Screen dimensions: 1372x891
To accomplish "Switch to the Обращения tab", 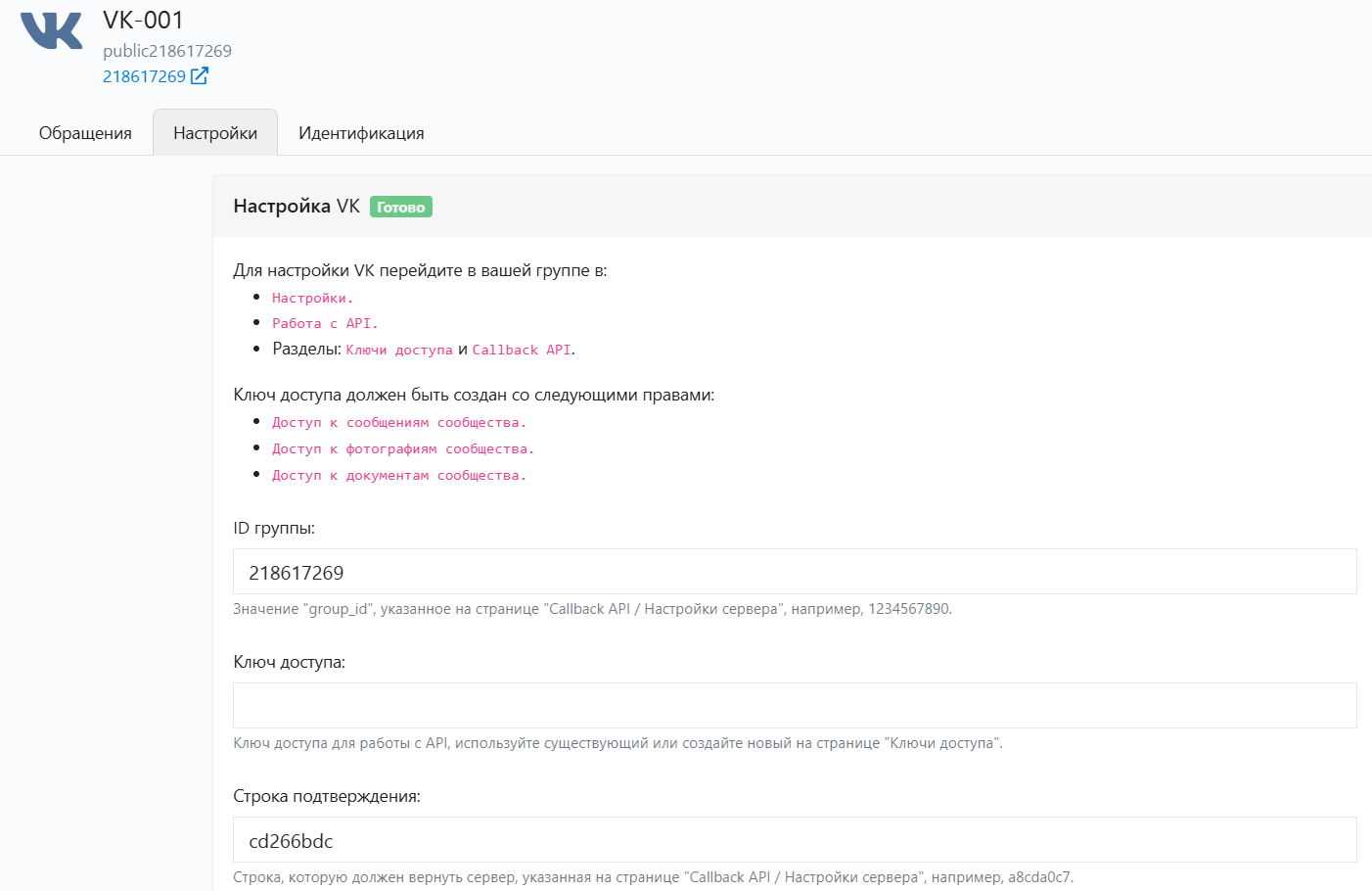I will click(x=85, y=133).
